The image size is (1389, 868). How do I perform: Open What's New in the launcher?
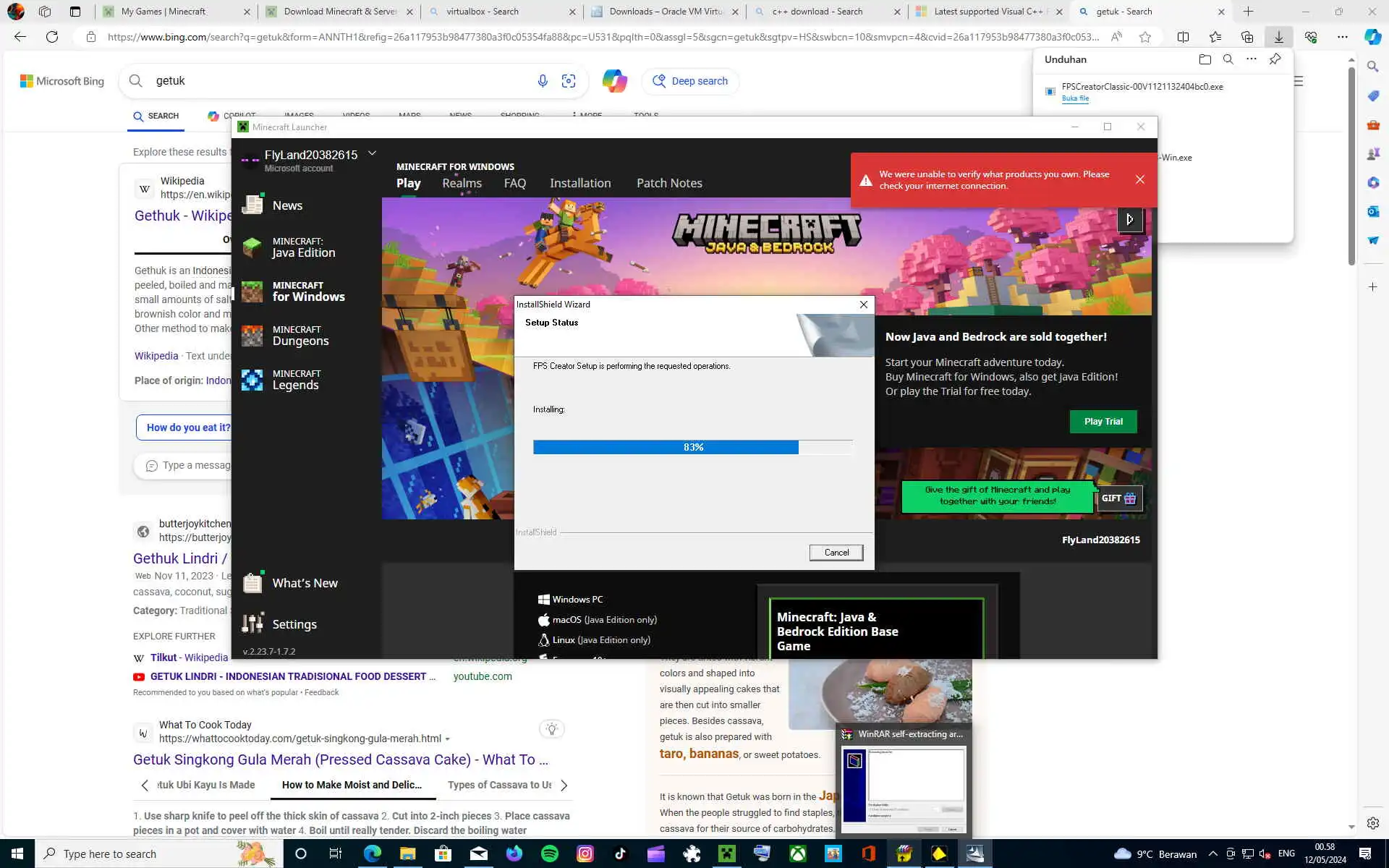[x=304, y=583]
